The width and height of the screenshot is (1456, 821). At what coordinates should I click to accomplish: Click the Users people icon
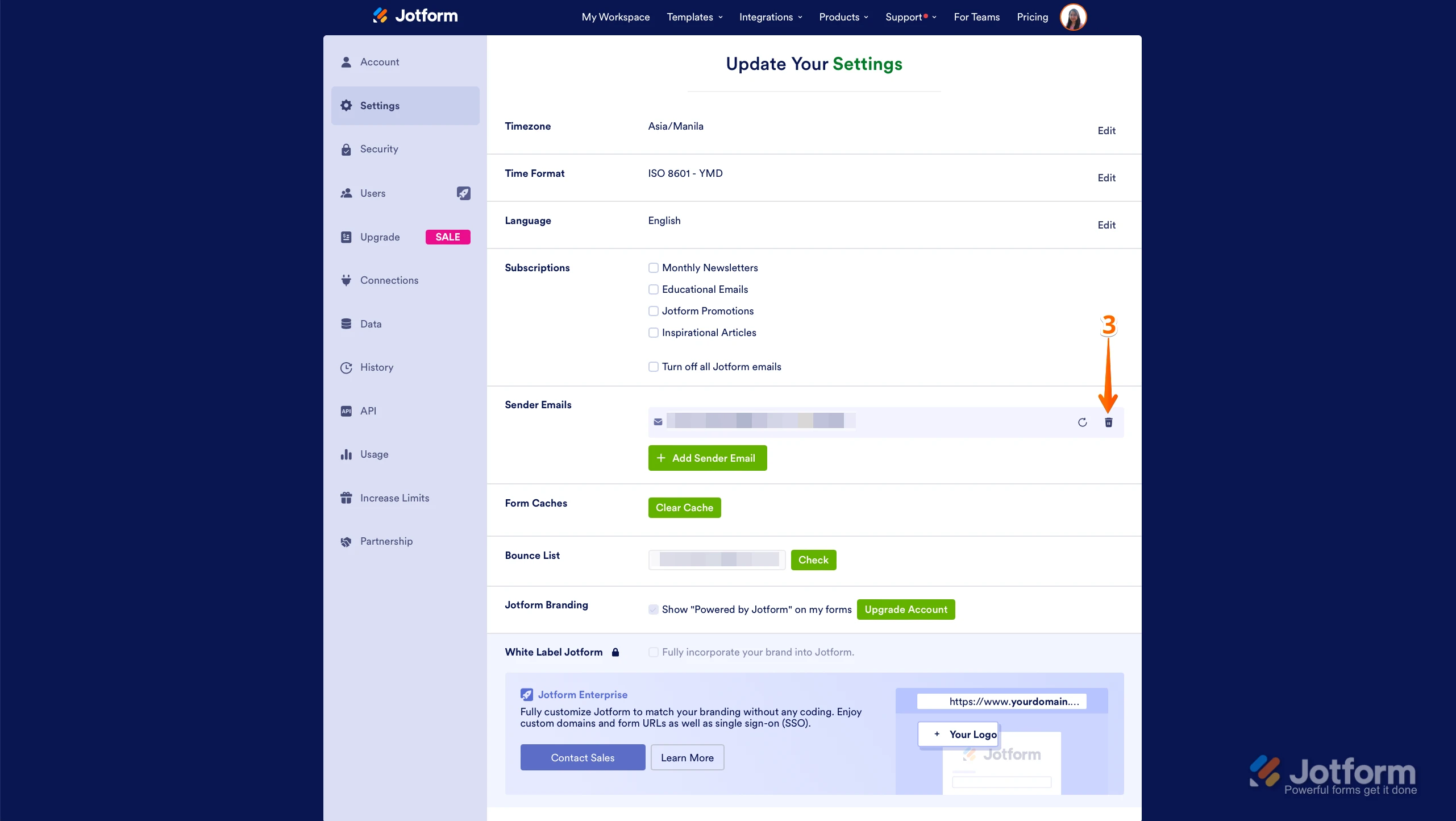coord(346,193)
